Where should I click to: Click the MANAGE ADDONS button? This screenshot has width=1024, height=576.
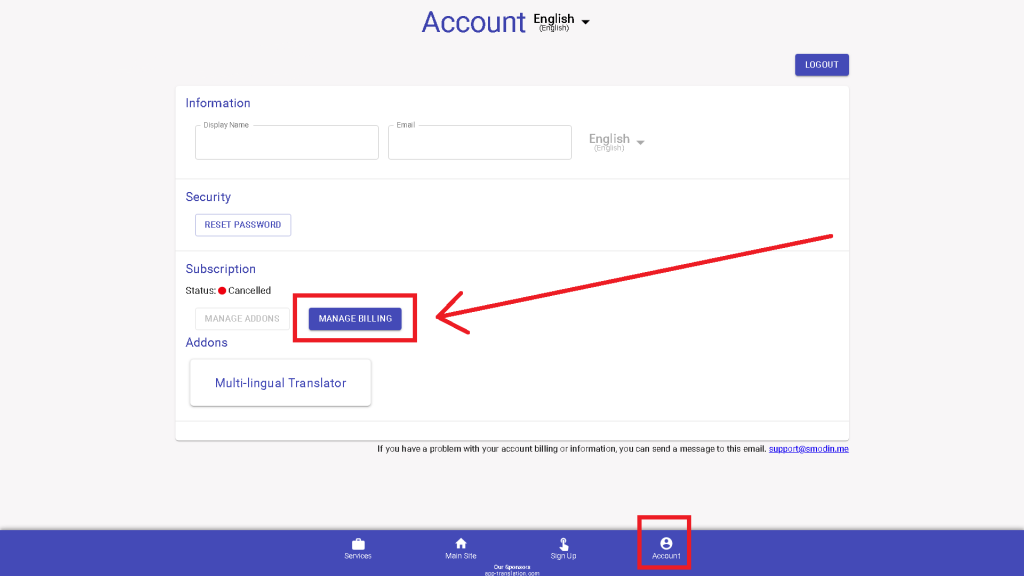242,319
